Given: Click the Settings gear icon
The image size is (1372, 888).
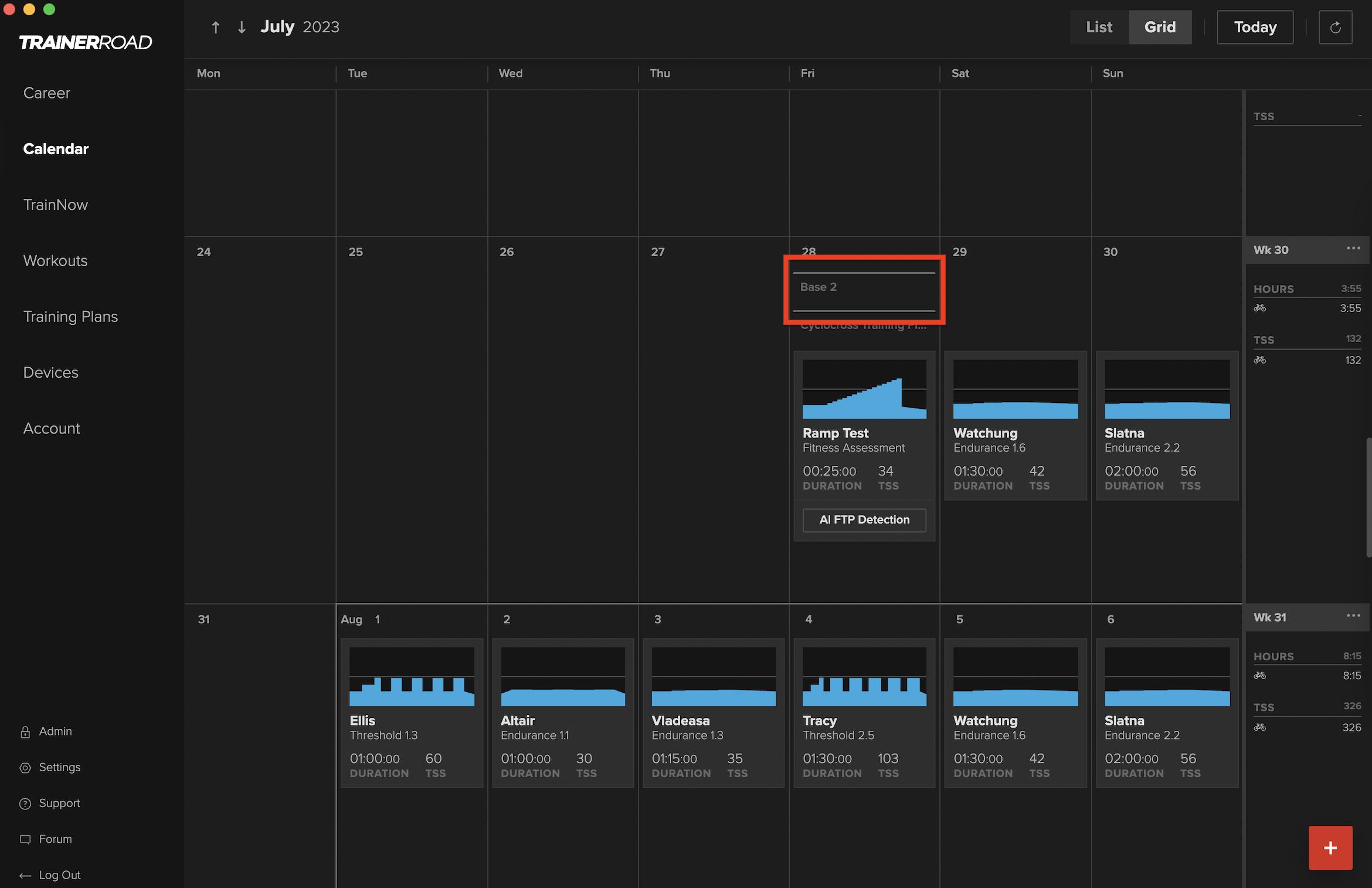Looking at the screenshot, I should click(x=25, y=768).
